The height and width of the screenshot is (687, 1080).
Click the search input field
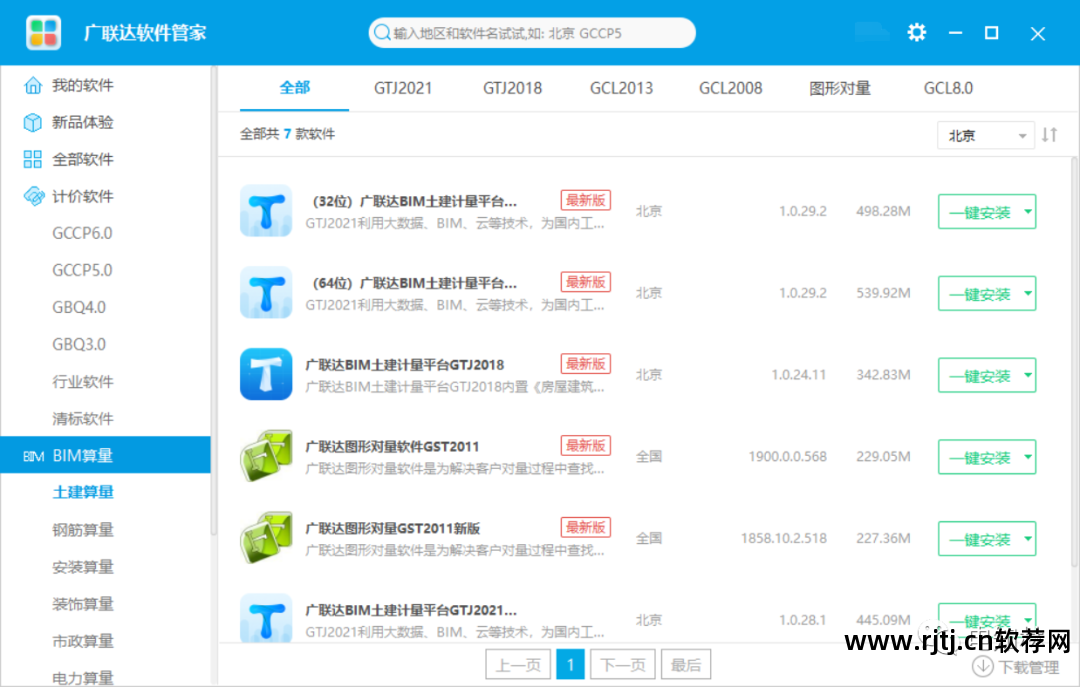tap(532, 32)
